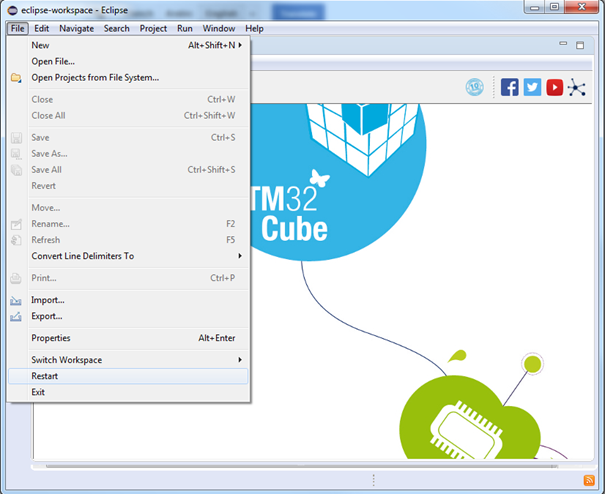This screenshot has height=494, width=605.
Task: Open the Run menu
Action: pos(184,29)
